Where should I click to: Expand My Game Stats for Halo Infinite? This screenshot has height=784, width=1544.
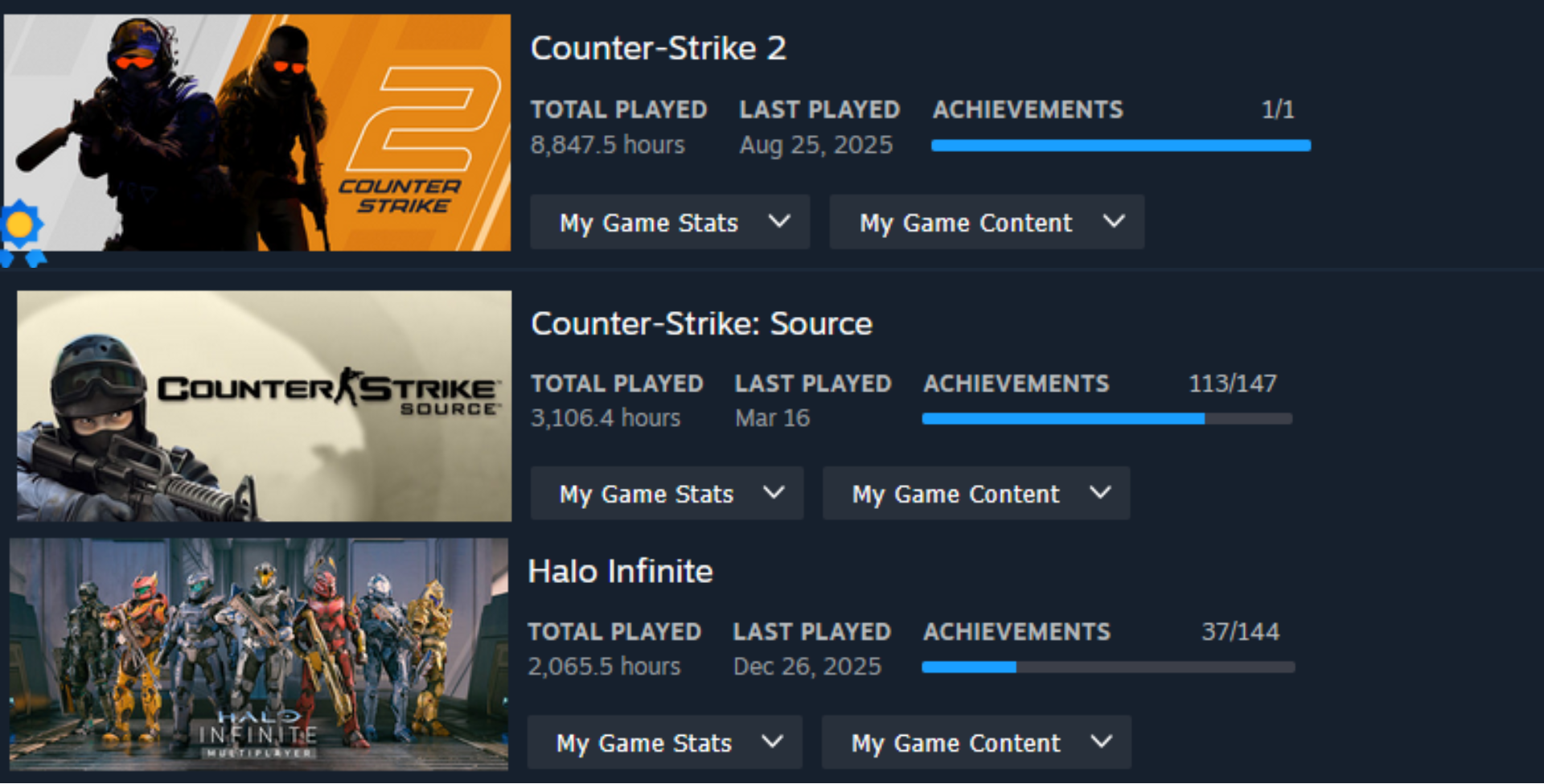click(x=664, y=742)
